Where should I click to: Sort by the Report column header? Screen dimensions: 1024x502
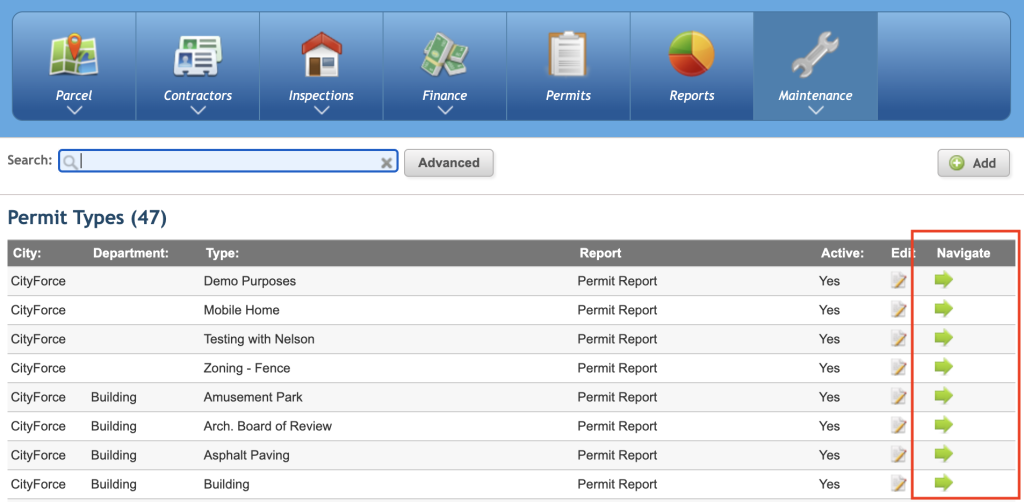[x=600, y=253]
